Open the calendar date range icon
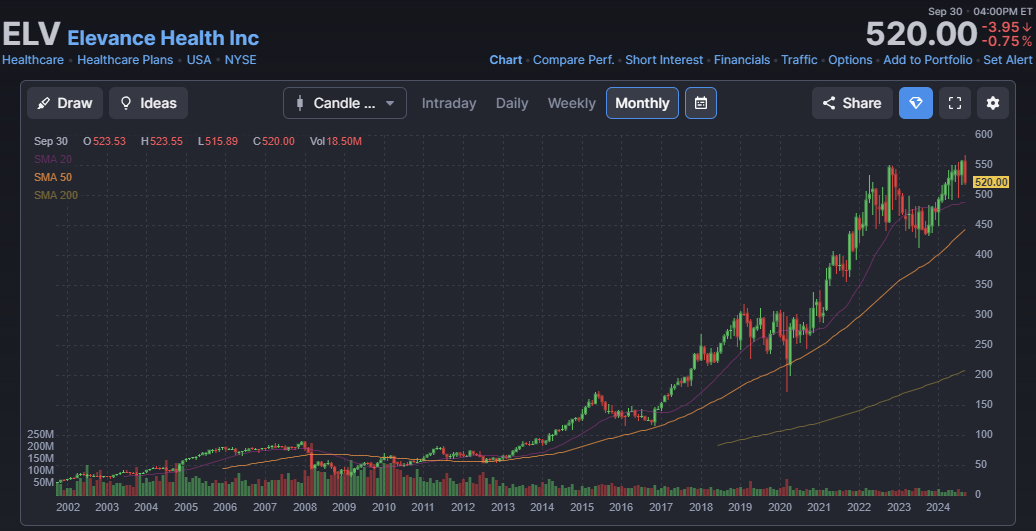 pyautogui.click(x=701, y=103)
